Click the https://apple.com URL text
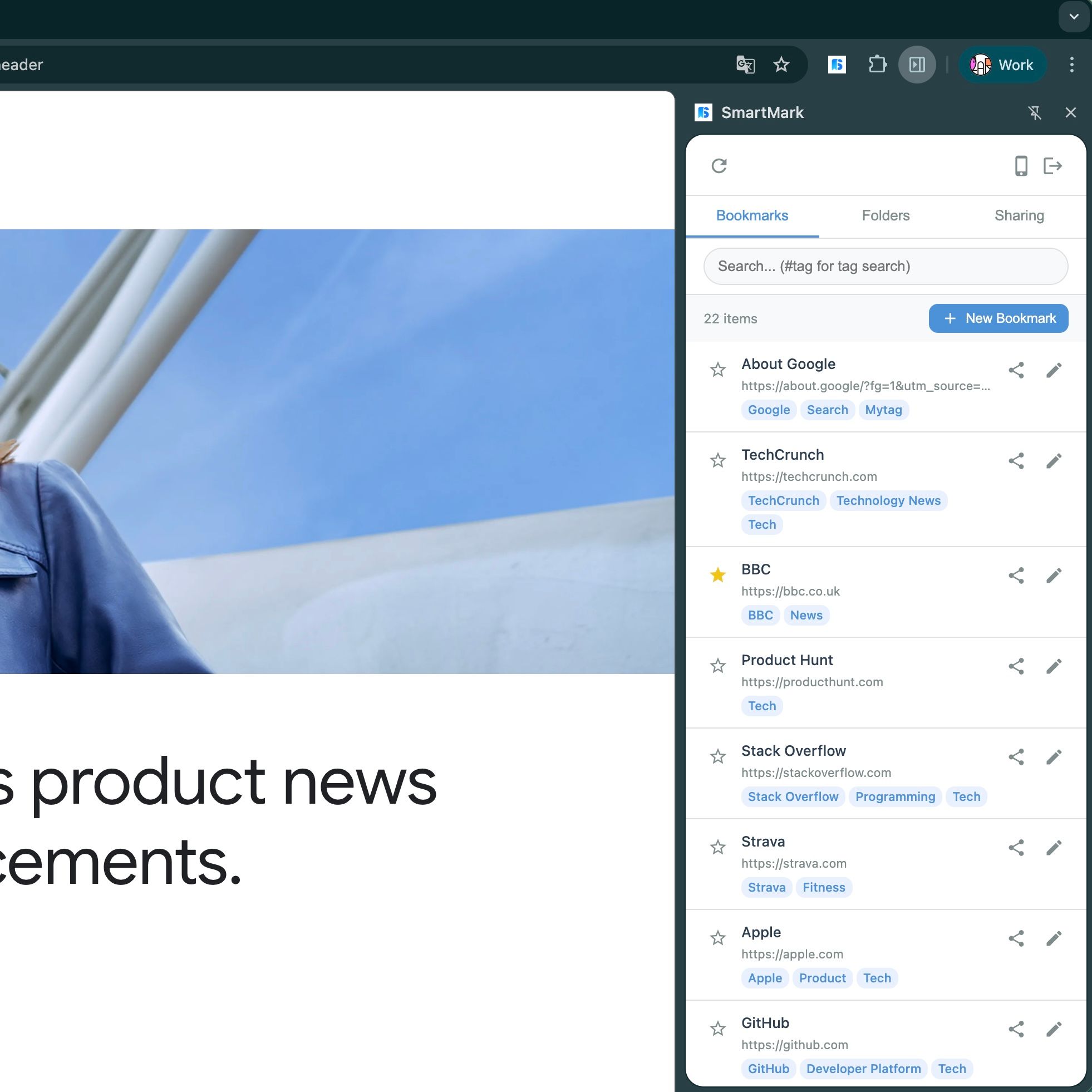1092x1092 pixels. 793,955
